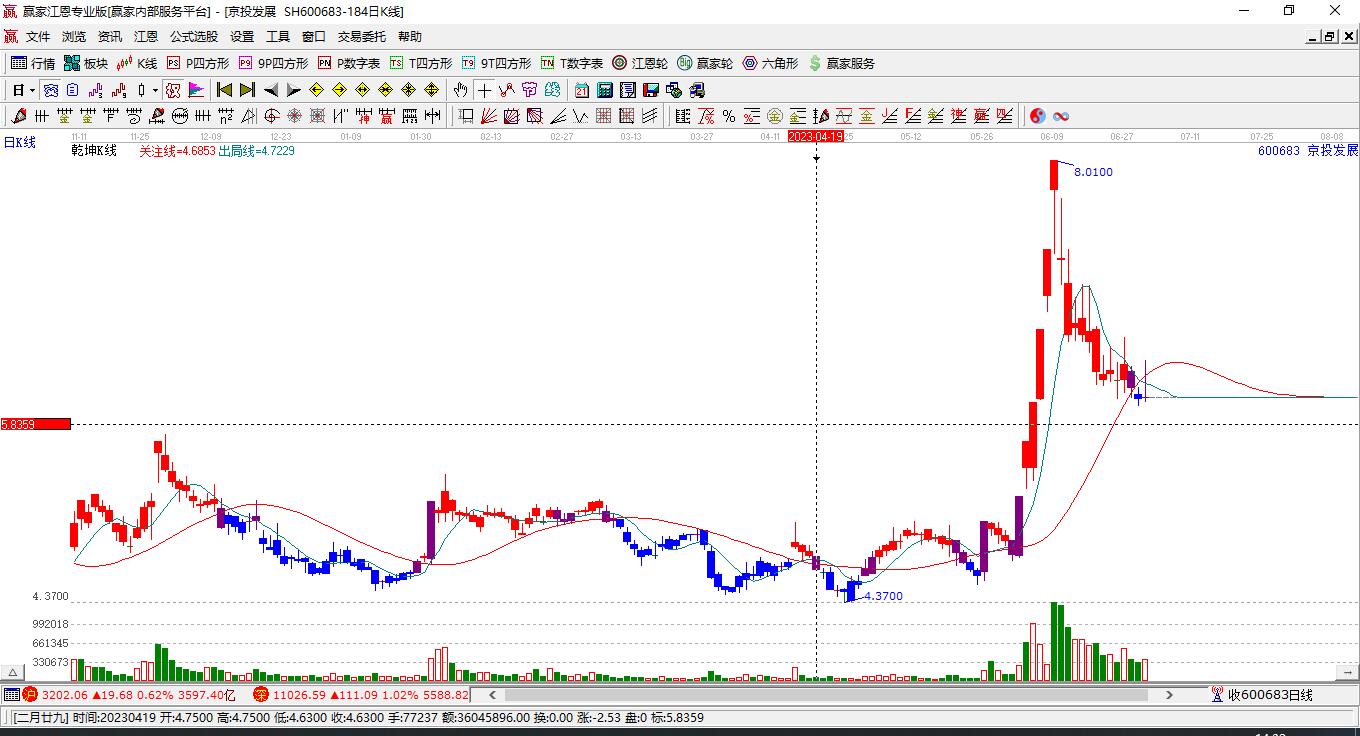Open the 窗口 menu
1360x736 pixels.
[x=314, y=37]
